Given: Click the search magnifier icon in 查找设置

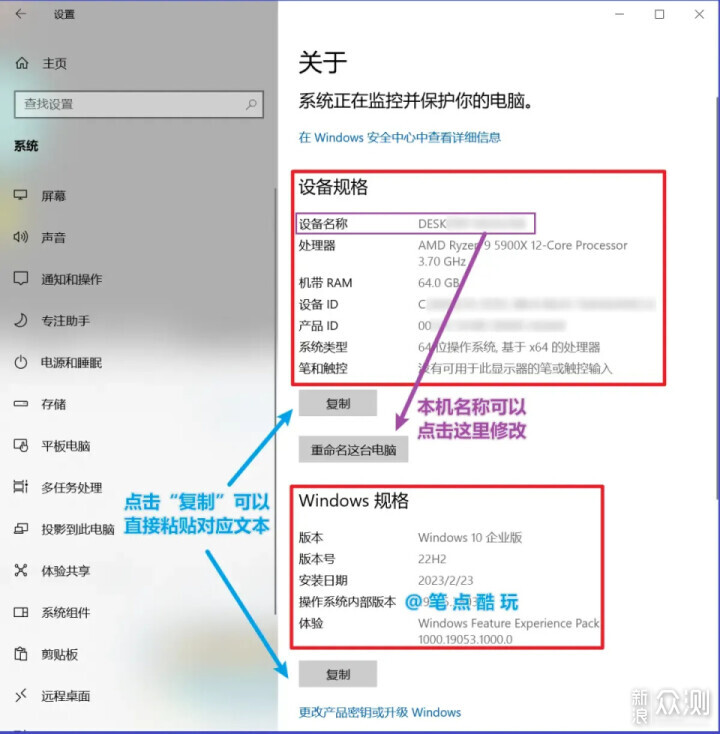Looking at the screenshot, I should pos(251,104).
